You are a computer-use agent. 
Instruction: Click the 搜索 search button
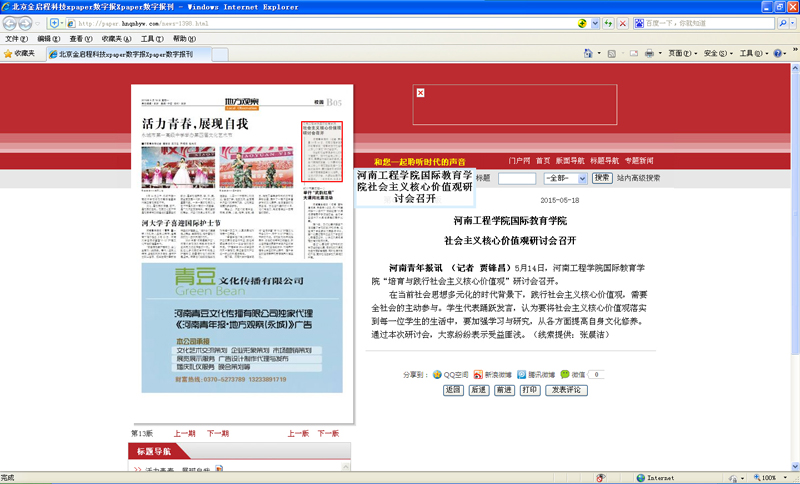point(602,177)
